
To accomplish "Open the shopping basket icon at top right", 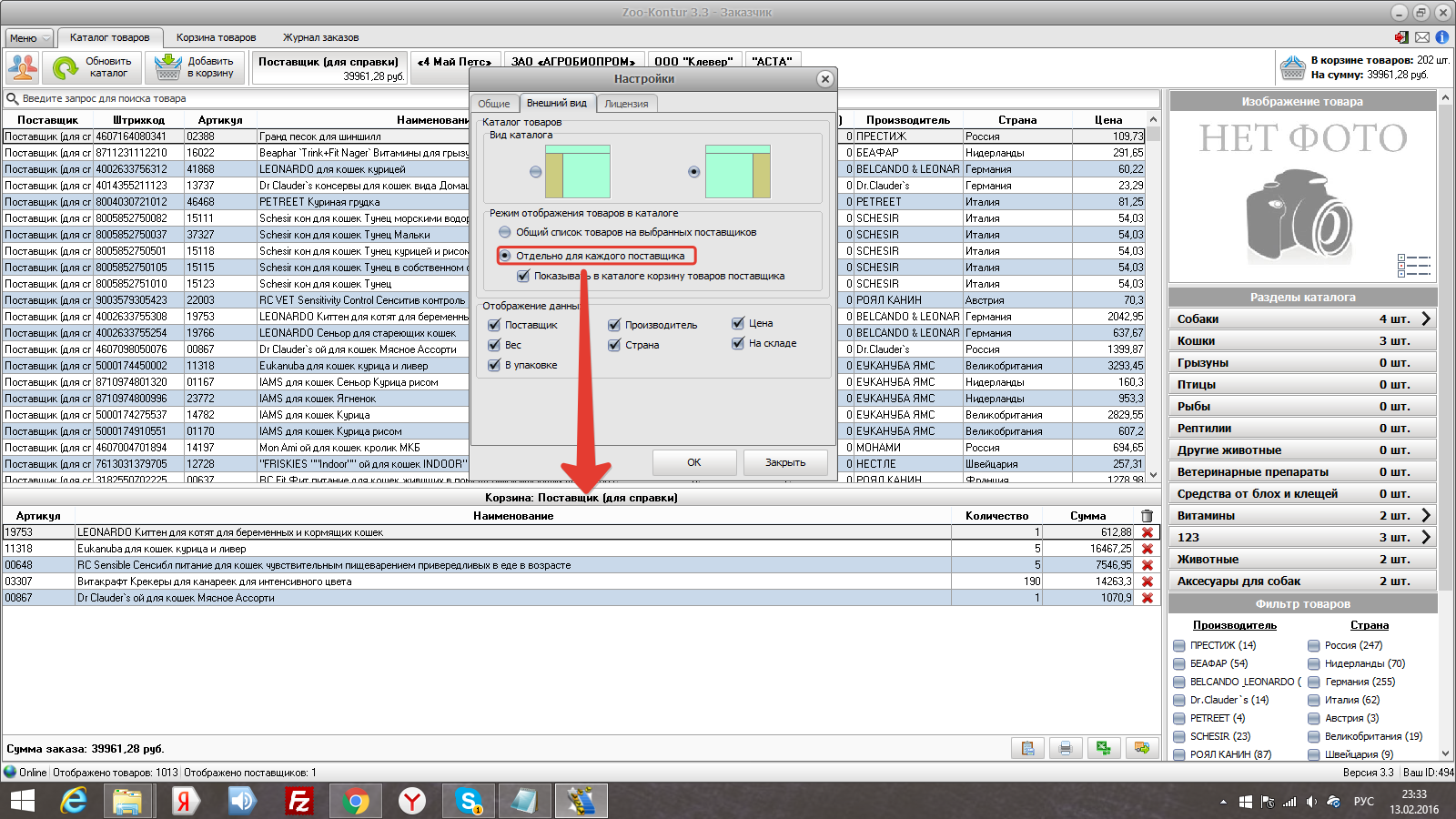I will point(1292,67).
